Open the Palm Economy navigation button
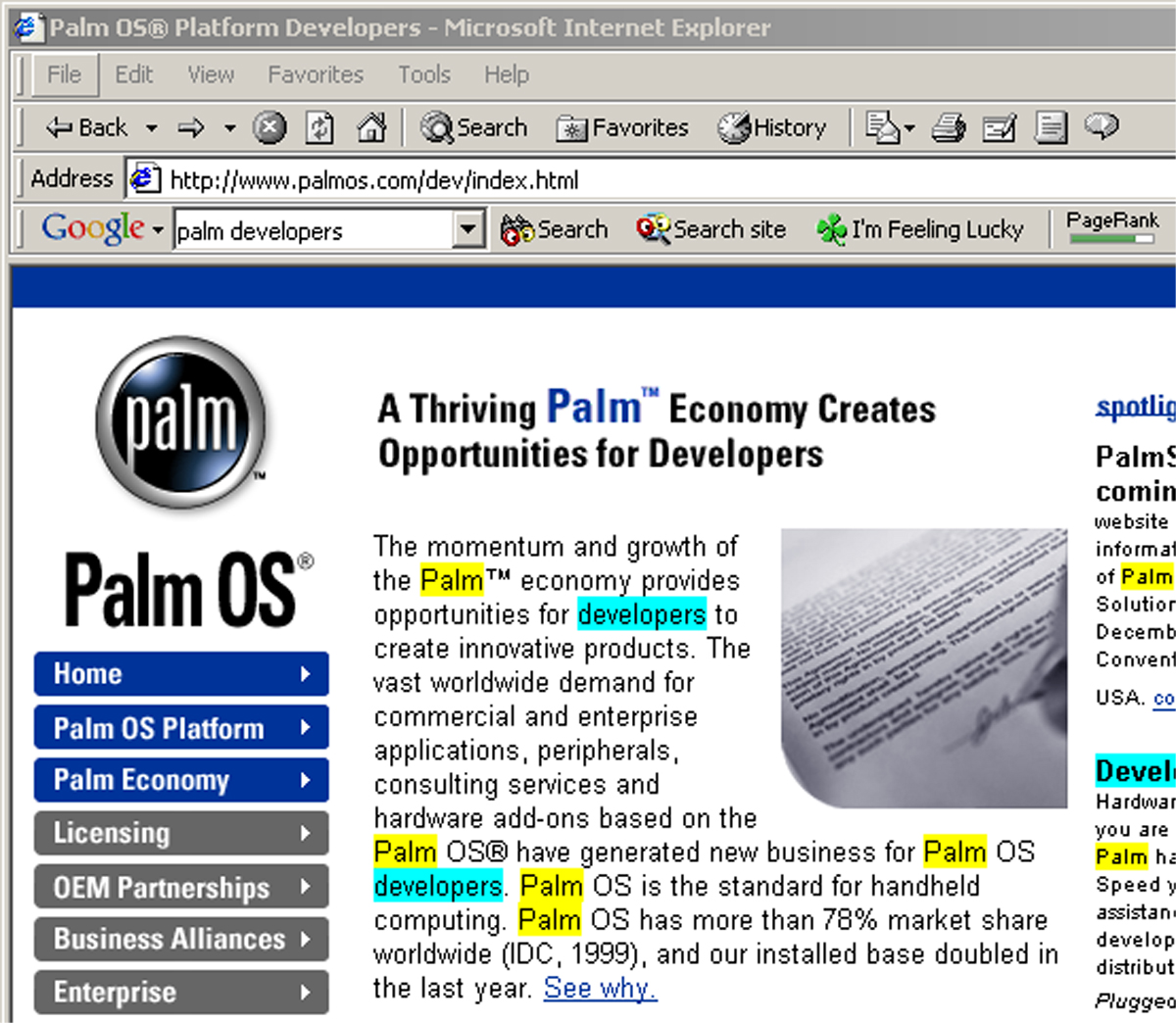Image resolution: width=1176 pixels, height=1023 pixels. click(181, 780)
